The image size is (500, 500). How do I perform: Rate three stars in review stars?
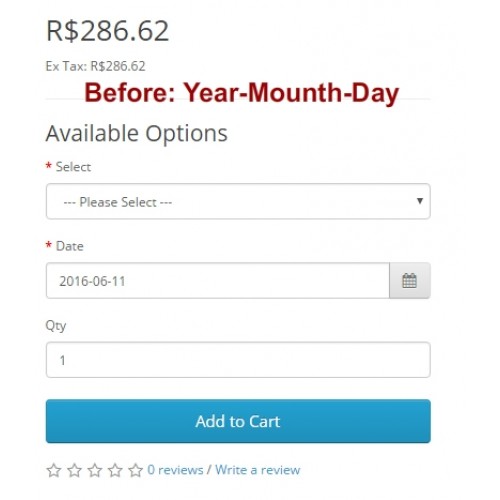[x=95, y=470]
